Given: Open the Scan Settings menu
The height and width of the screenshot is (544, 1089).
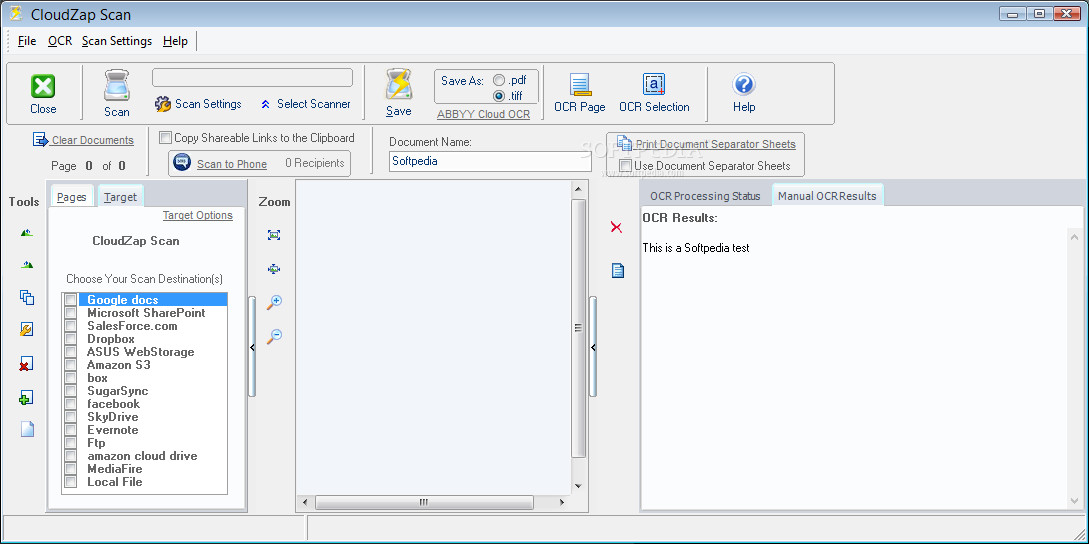Looking at the screenshot, I should pos(117,41).
